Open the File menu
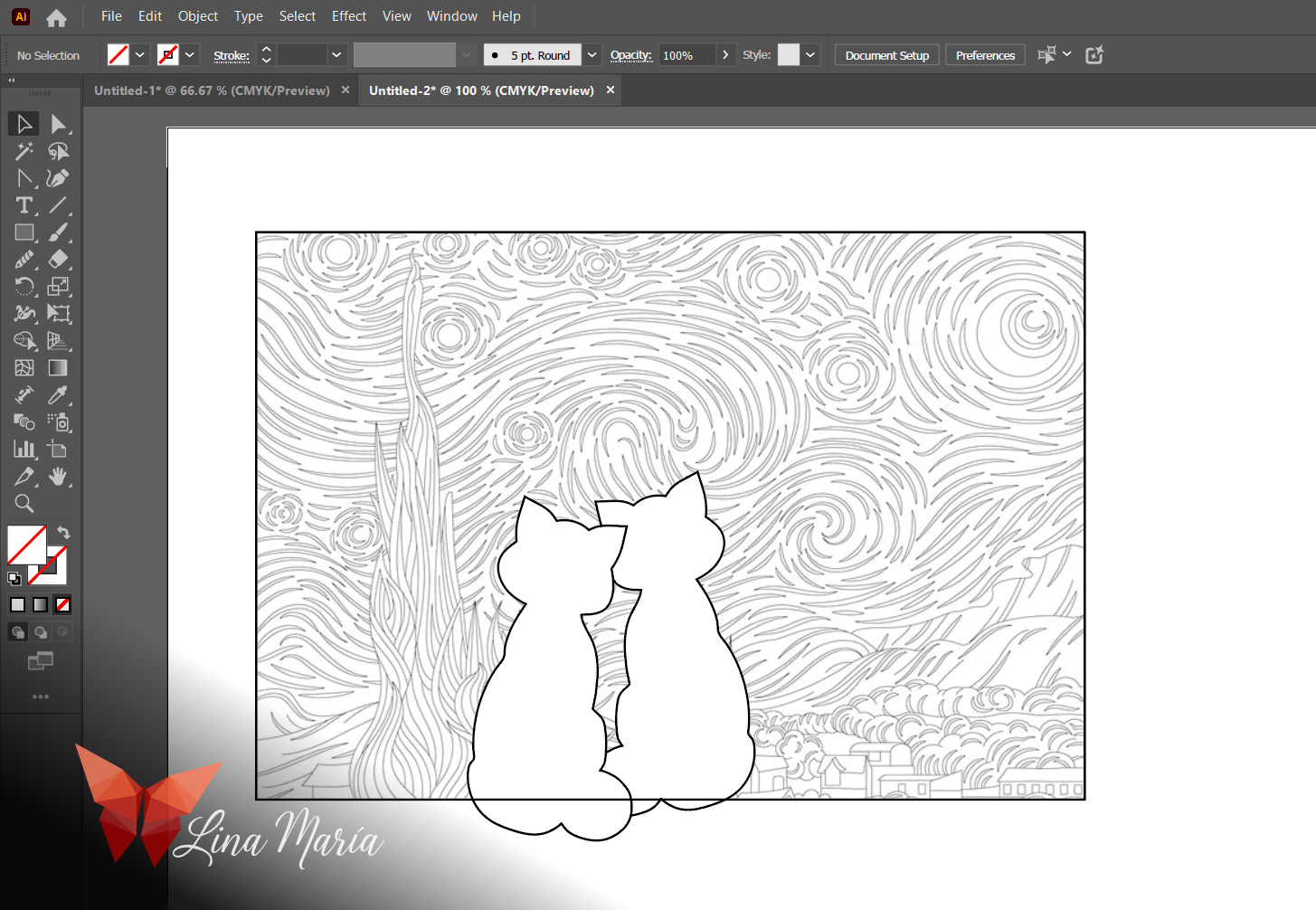 [111, 16]
